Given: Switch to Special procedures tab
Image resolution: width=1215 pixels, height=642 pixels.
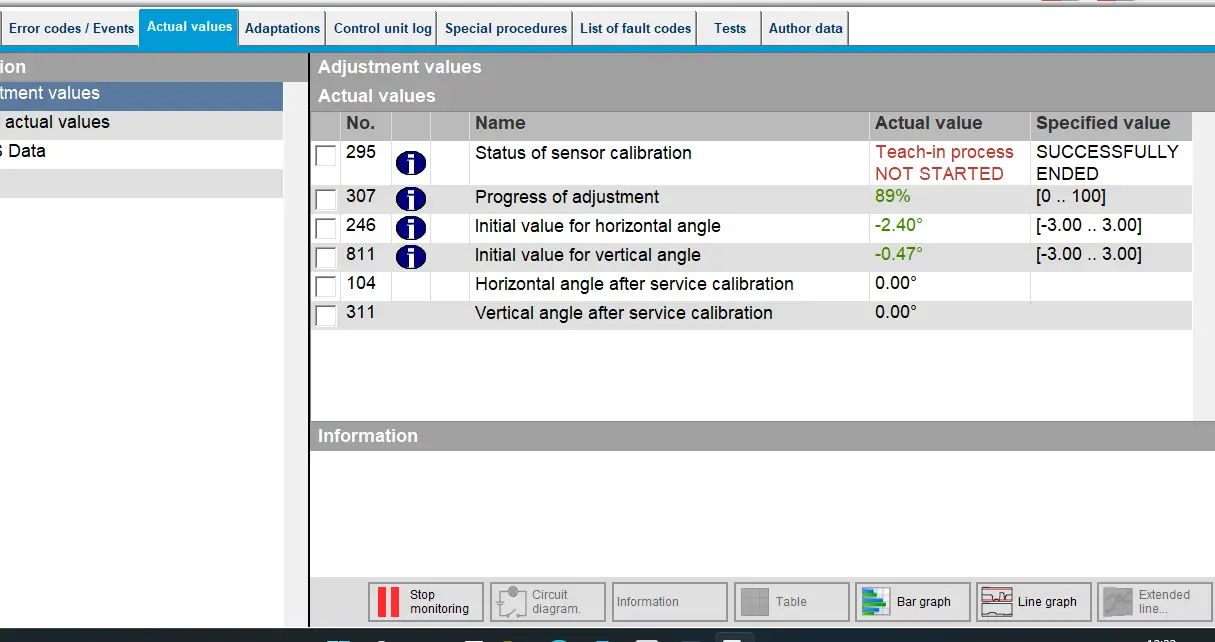Looking at the screenshot, I should pyautogui.click(x=506, y=28).
